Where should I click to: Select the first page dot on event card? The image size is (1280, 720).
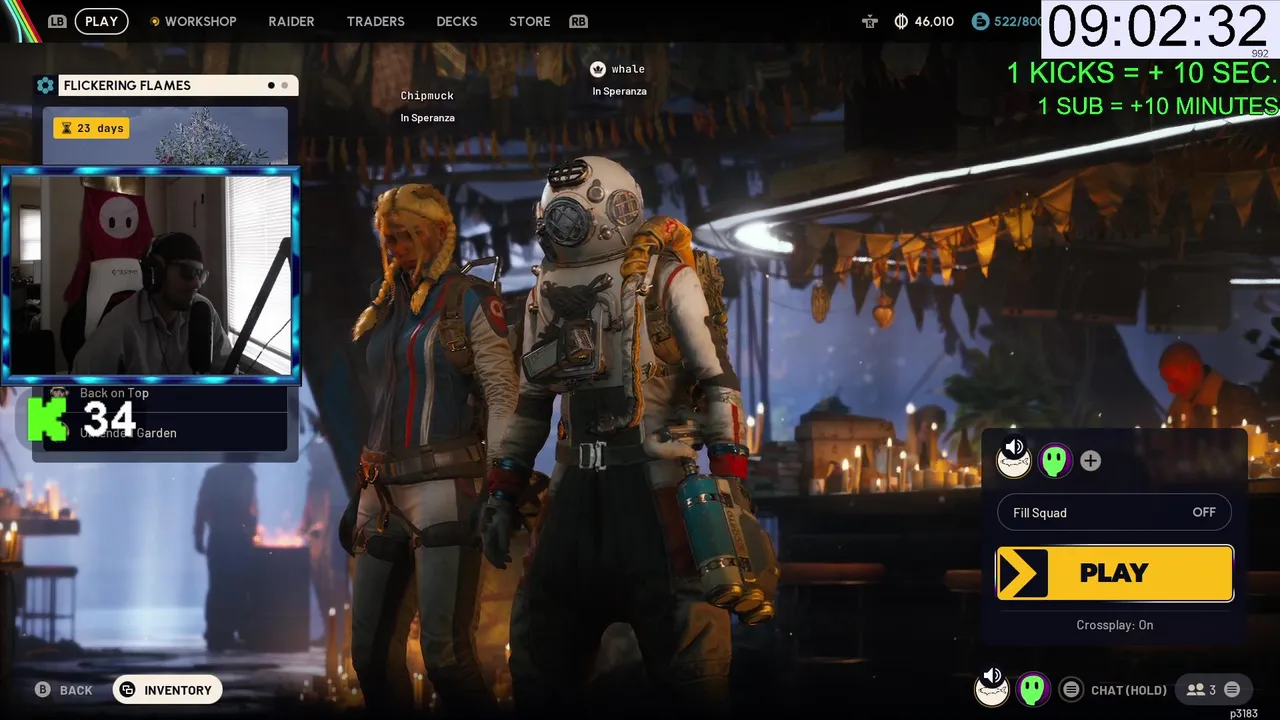pyautogui.click(x=271, y=85)
